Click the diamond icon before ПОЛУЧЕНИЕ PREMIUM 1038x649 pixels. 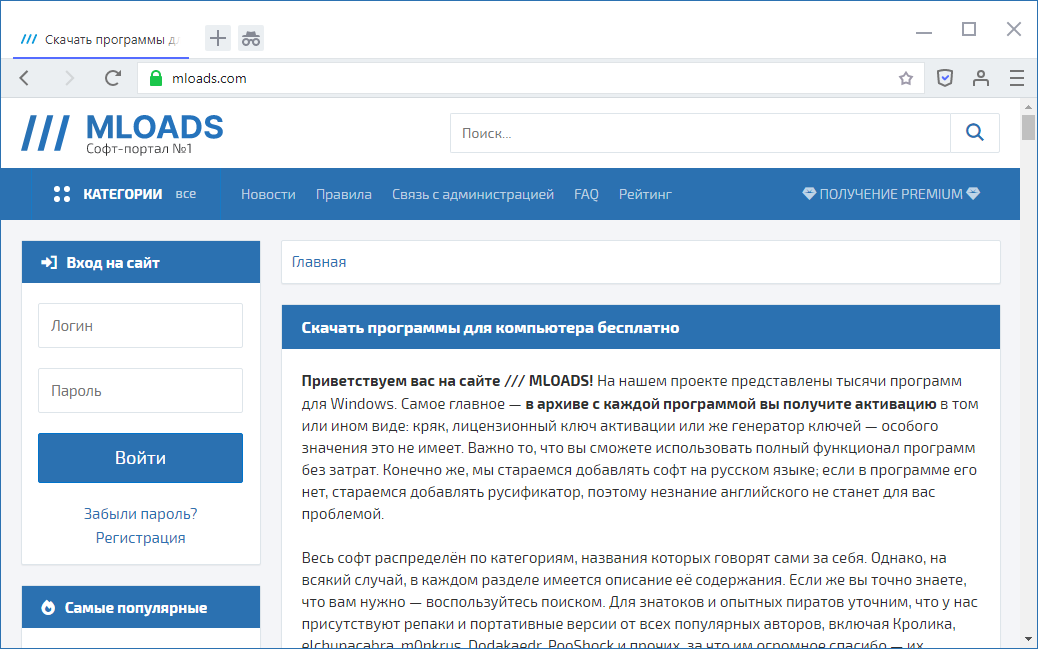tap(809, 193)
